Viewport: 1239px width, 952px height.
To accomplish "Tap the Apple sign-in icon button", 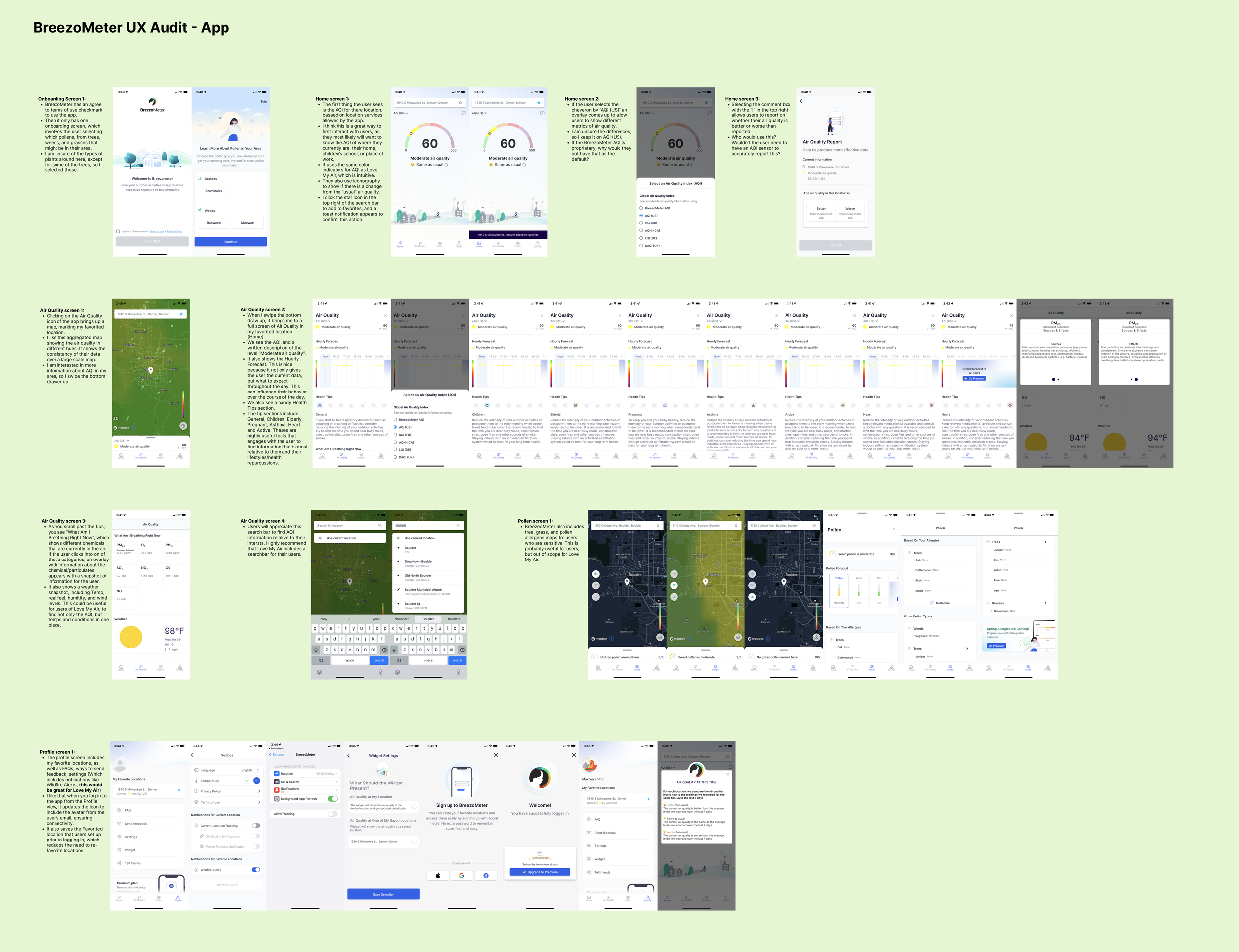I will tap(437, 876).
